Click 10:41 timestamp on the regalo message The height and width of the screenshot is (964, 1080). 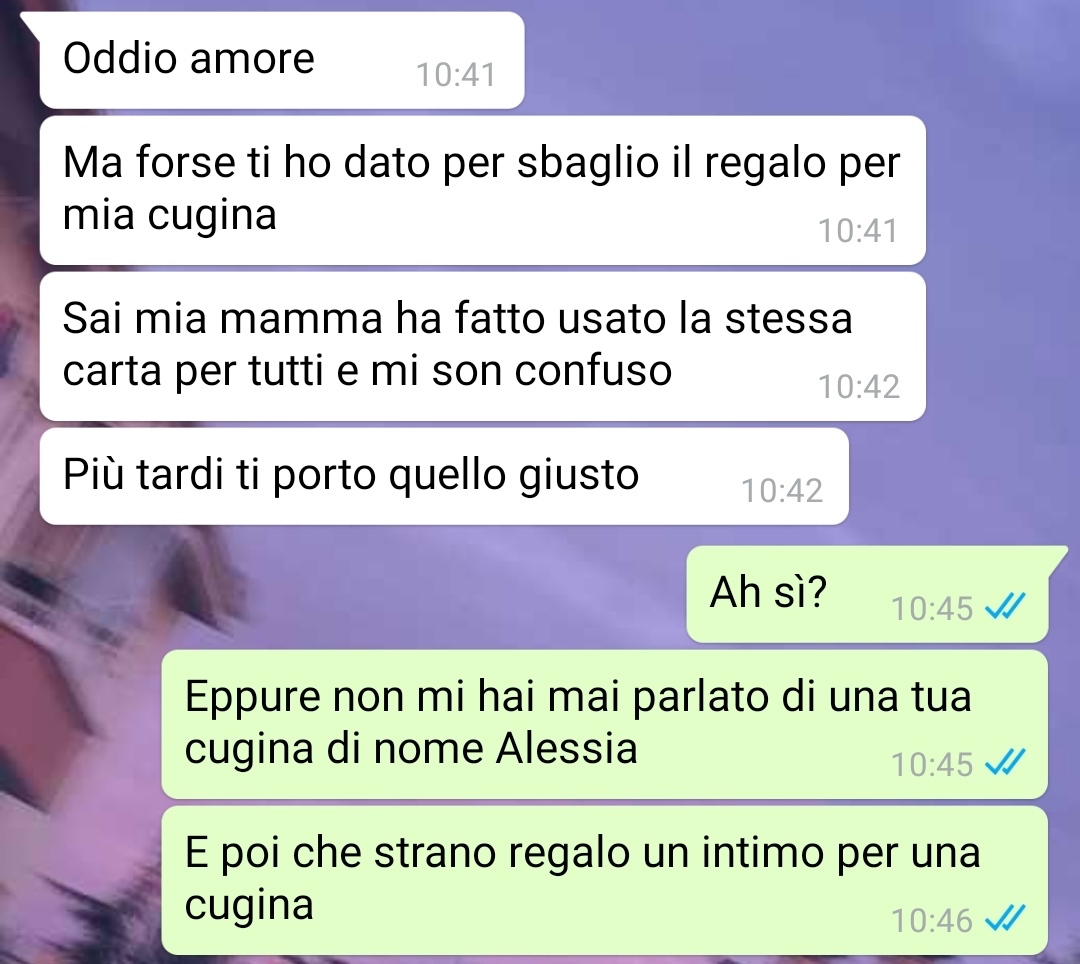(858, 231)
